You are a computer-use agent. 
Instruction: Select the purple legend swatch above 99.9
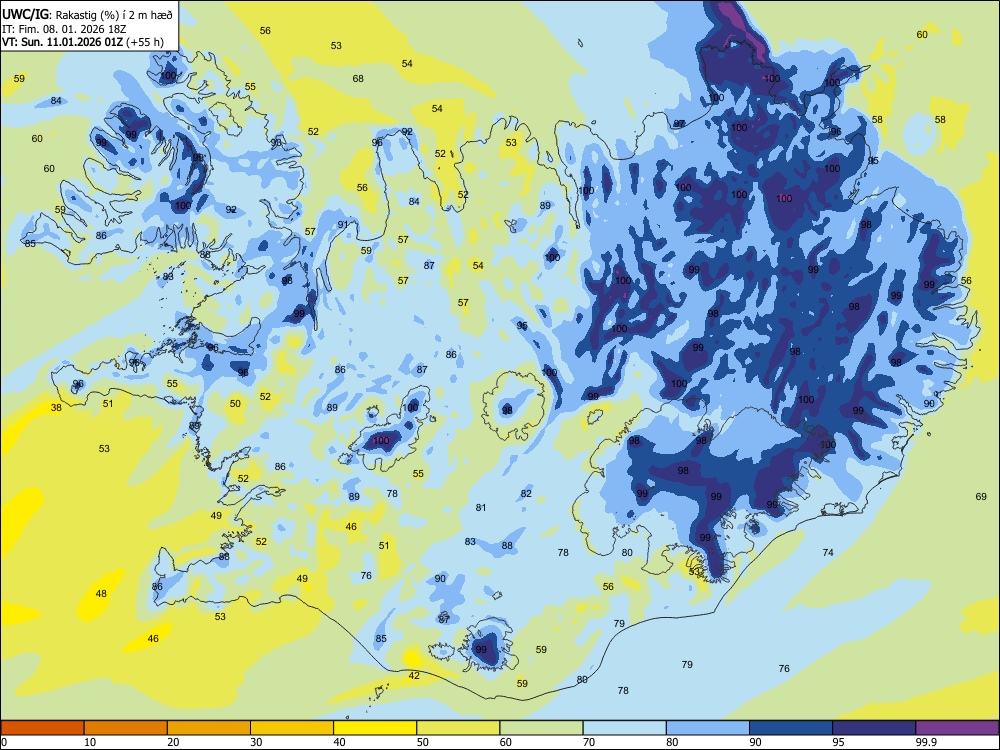click(x=957, y=728)
